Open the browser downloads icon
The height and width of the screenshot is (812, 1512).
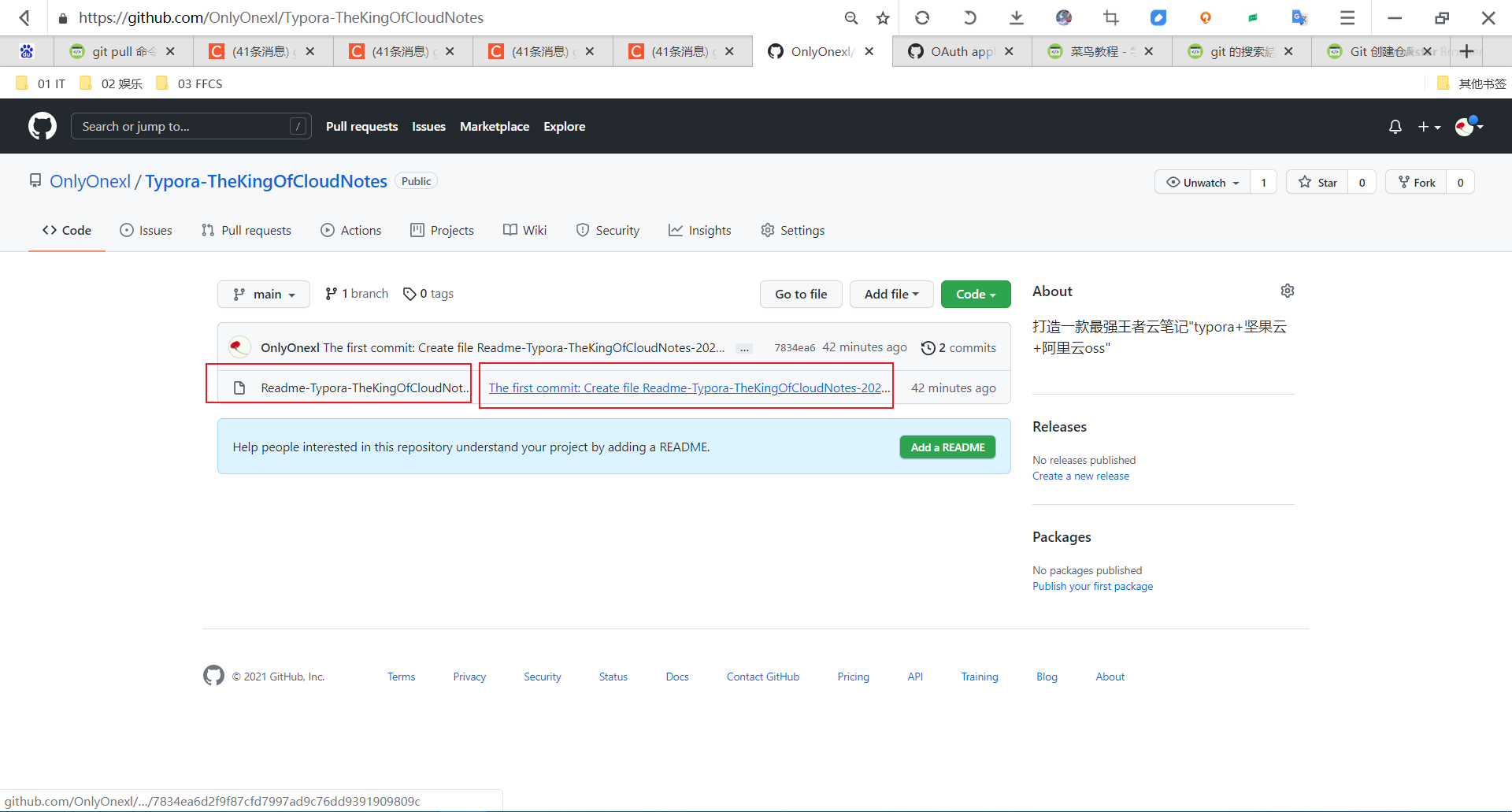click(1017, 17)
